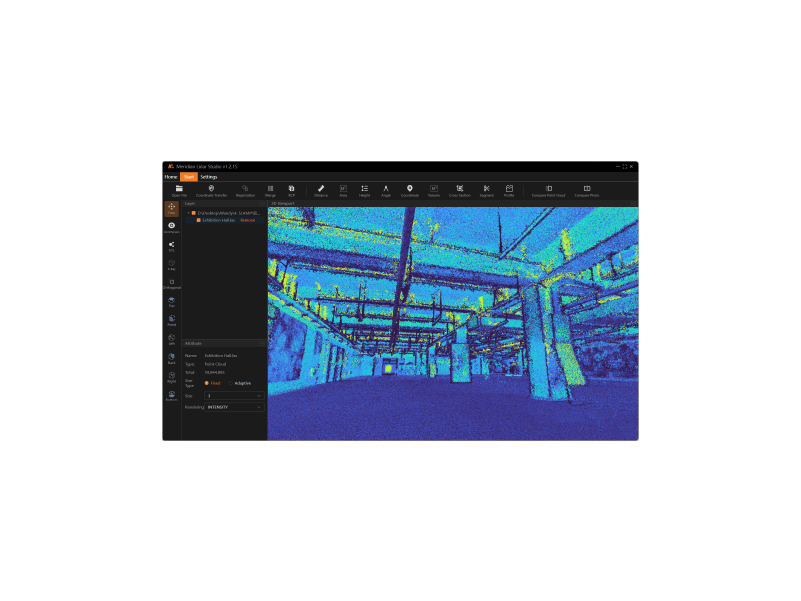Click the eye icon in the sidebar
This screenshot has height=601, width=801.
pyautogui.click(x=172, y=225)
